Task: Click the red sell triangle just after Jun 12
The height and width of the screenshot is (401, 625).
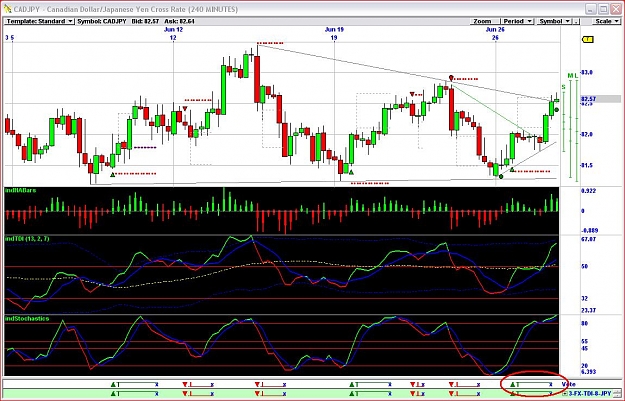Action: (185, 108)
